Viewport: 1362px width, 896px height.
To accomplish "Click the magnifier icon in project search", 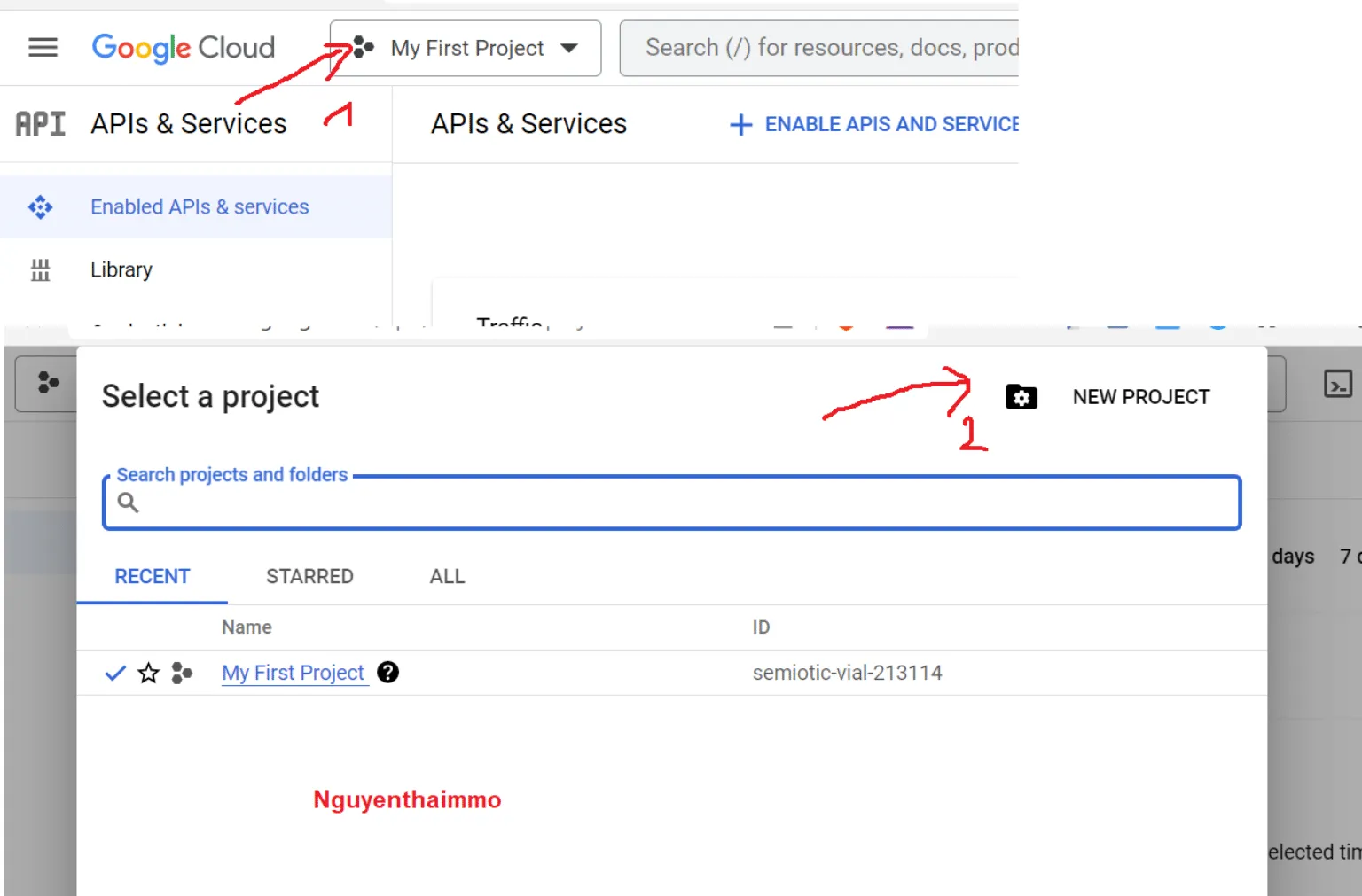I will (129, 503).
